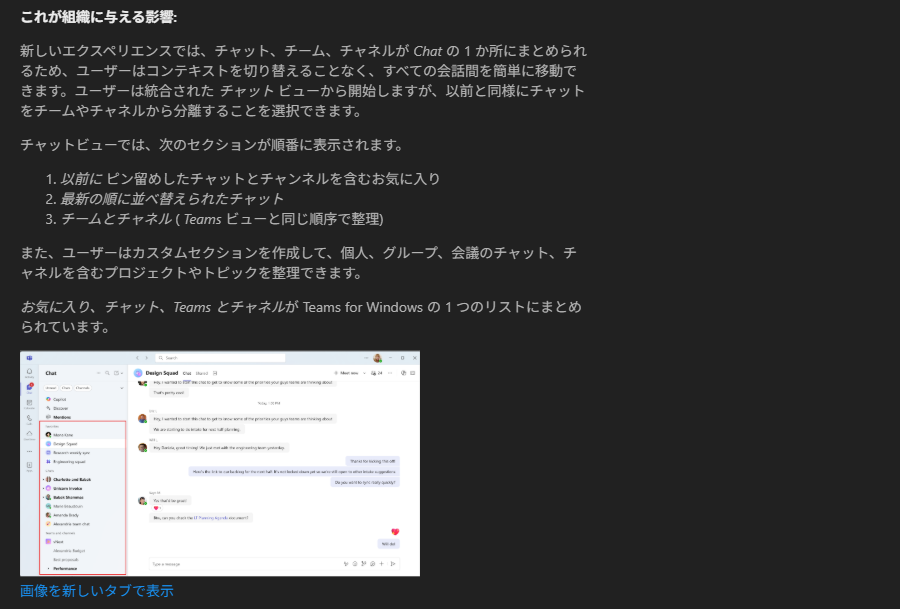Image resolution: width=900 pixels, height=609 pixels.
Task: Click the Design Squad row in the Teams chat list
Action: point(82,444)
